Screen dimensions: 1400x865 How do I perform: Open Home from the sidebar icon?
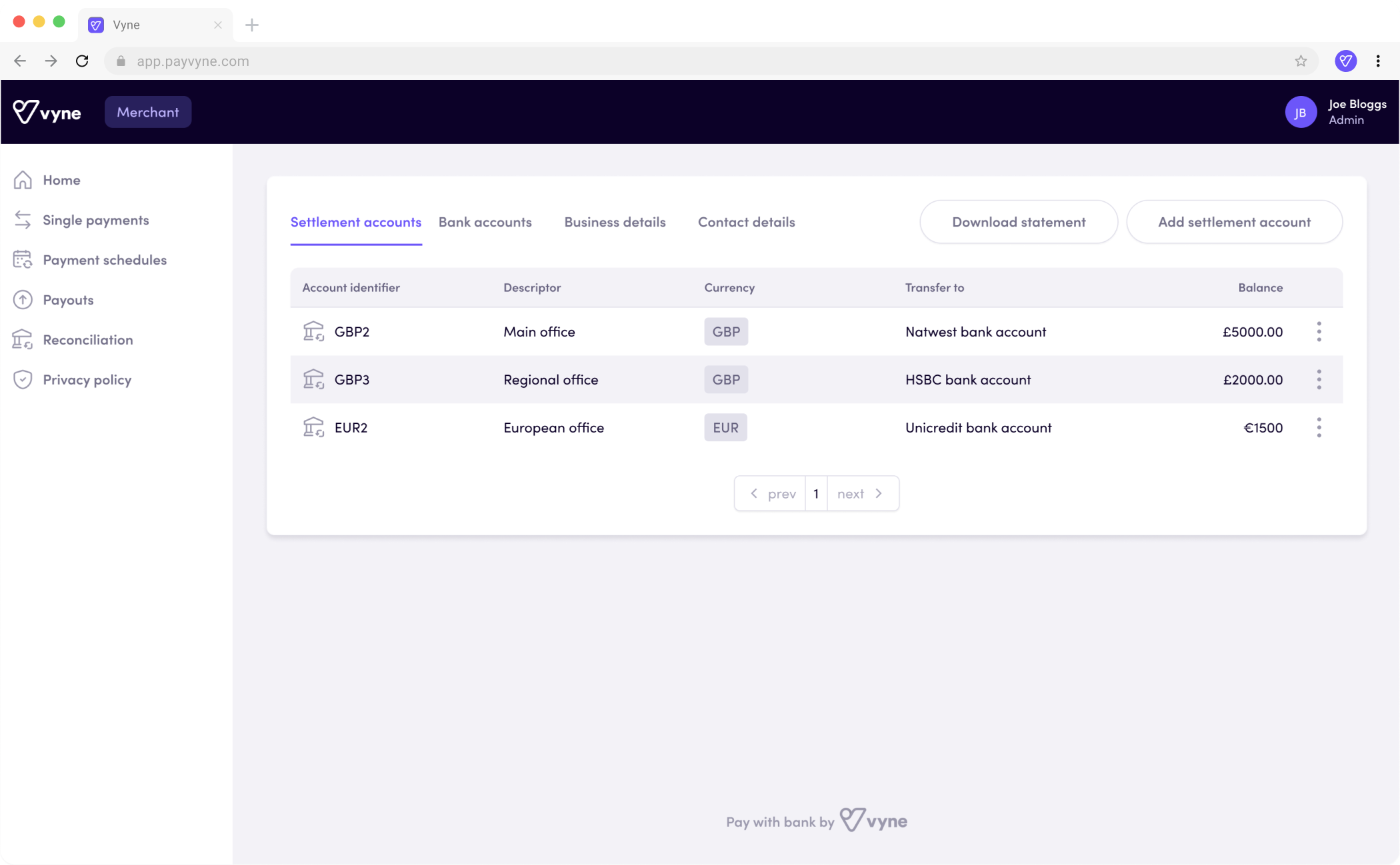[23, 180]
